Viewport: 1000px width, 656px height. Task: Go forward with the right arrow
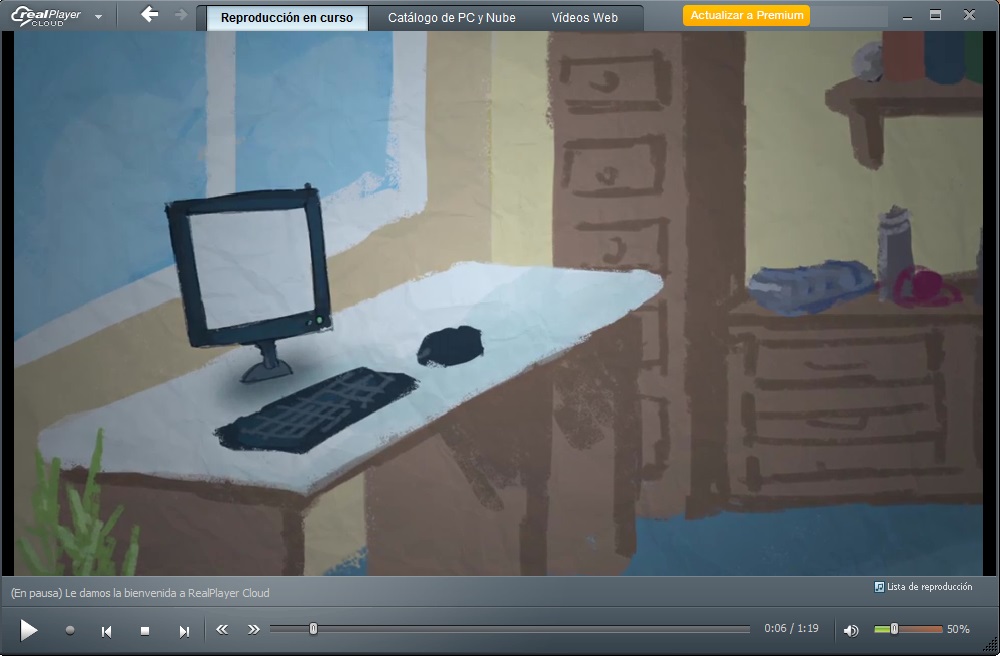pos(181,15)
